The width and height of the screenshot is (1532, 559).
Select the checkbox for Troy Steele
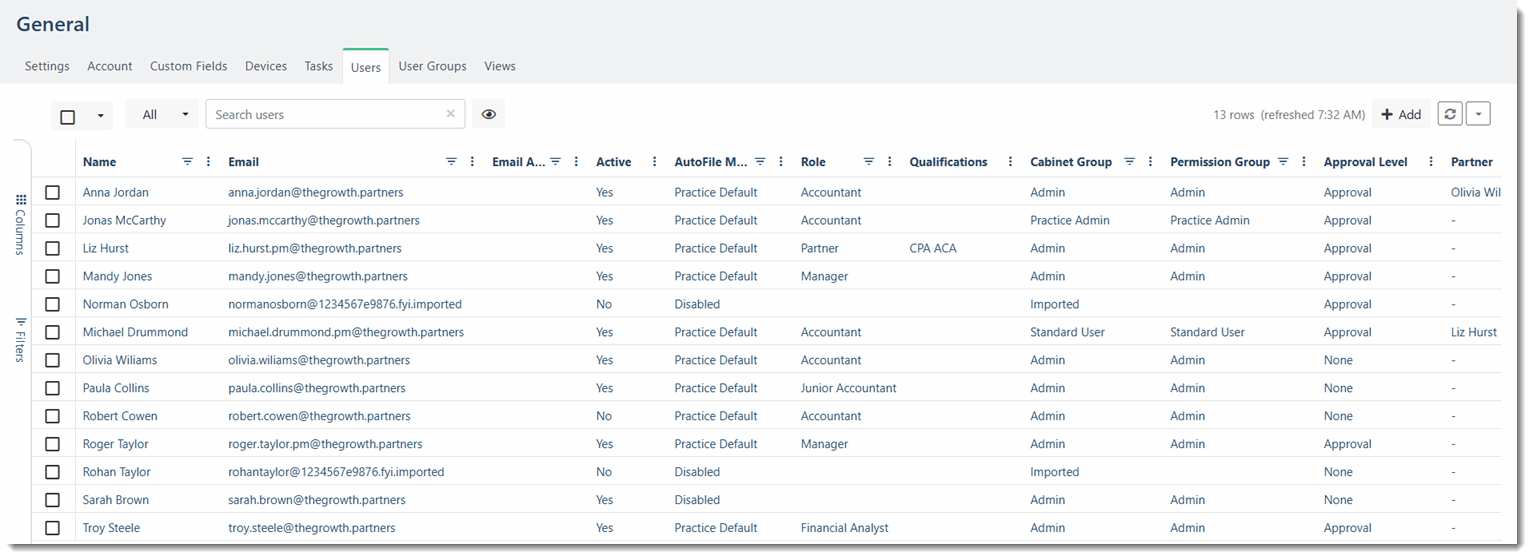coord(53,528)
